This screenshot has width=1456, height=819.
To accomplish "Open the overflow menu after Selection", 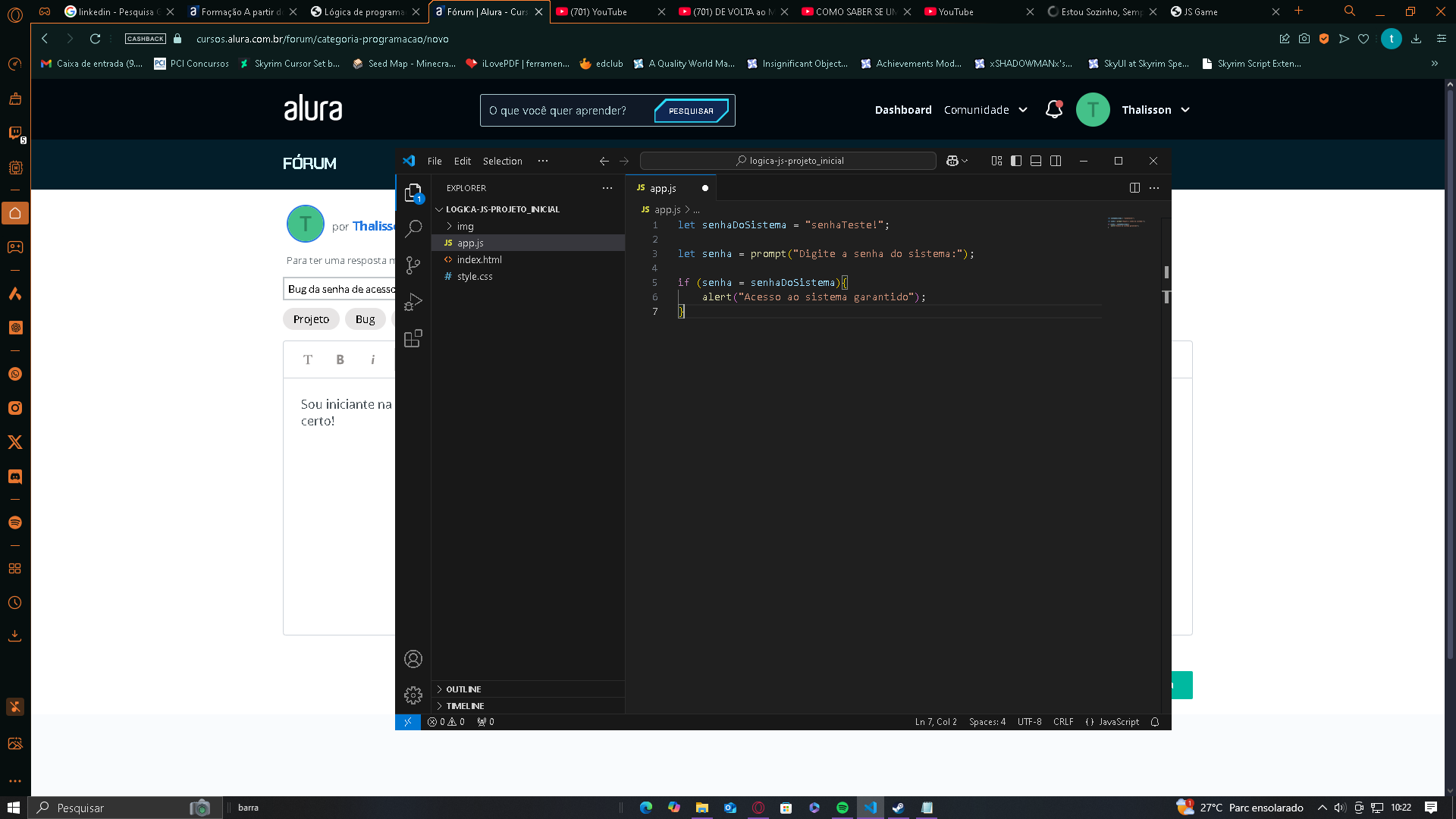I will coord(543,161).
